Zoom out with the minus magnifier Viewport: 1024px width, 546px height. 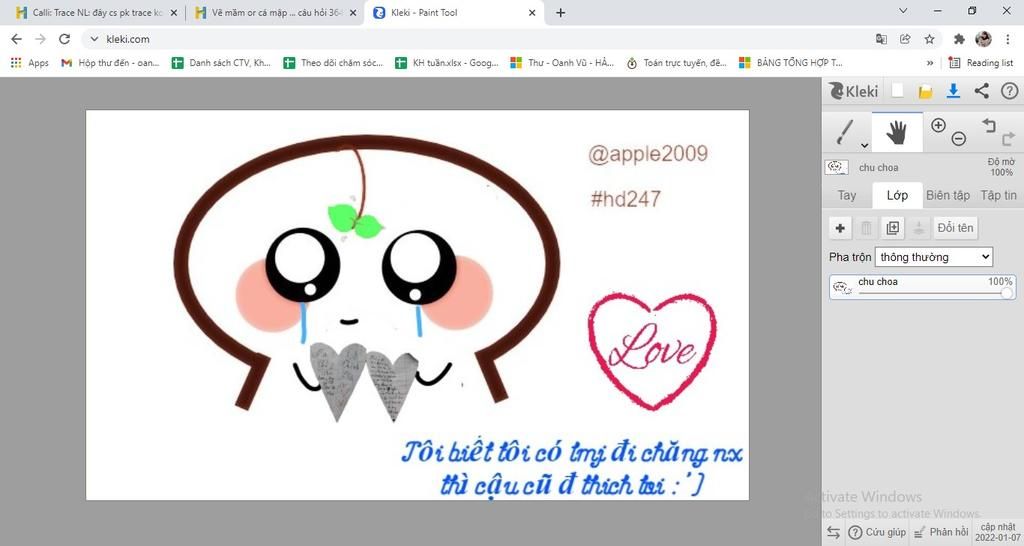click(958, 138)
